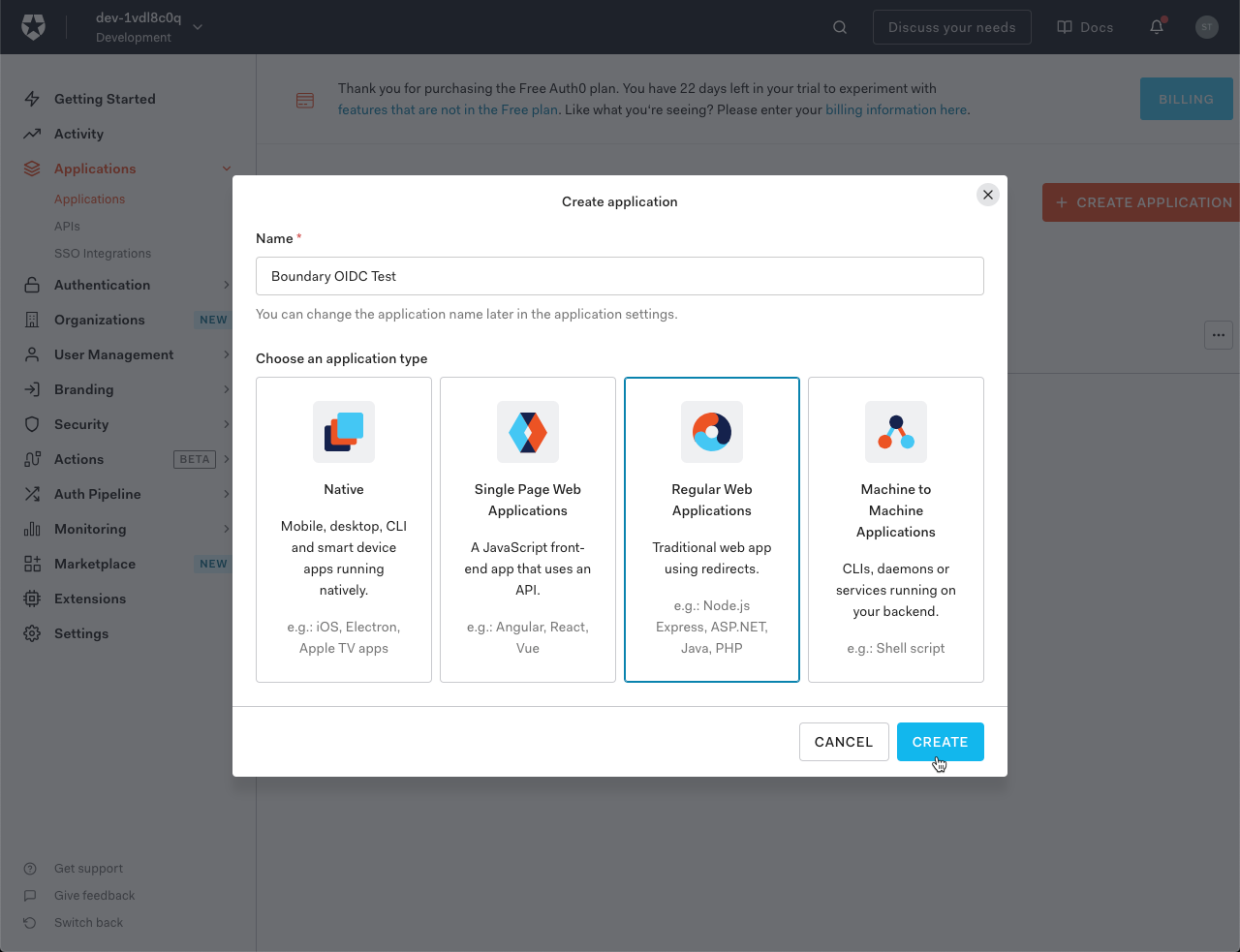Open Get support link

tap(88, 869)
